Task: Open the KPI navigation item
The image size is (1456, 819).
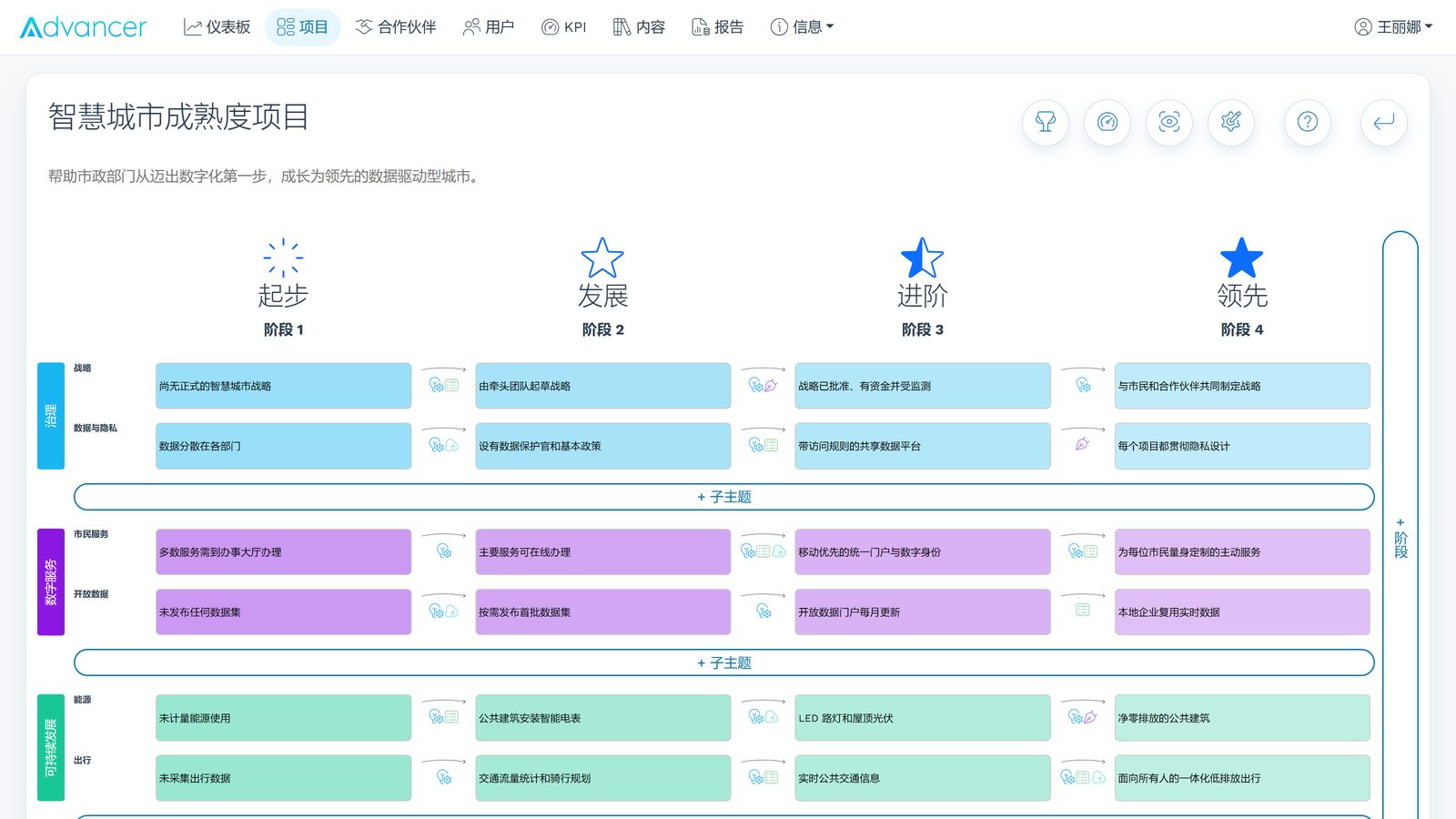Action: (x=564, y=27)
